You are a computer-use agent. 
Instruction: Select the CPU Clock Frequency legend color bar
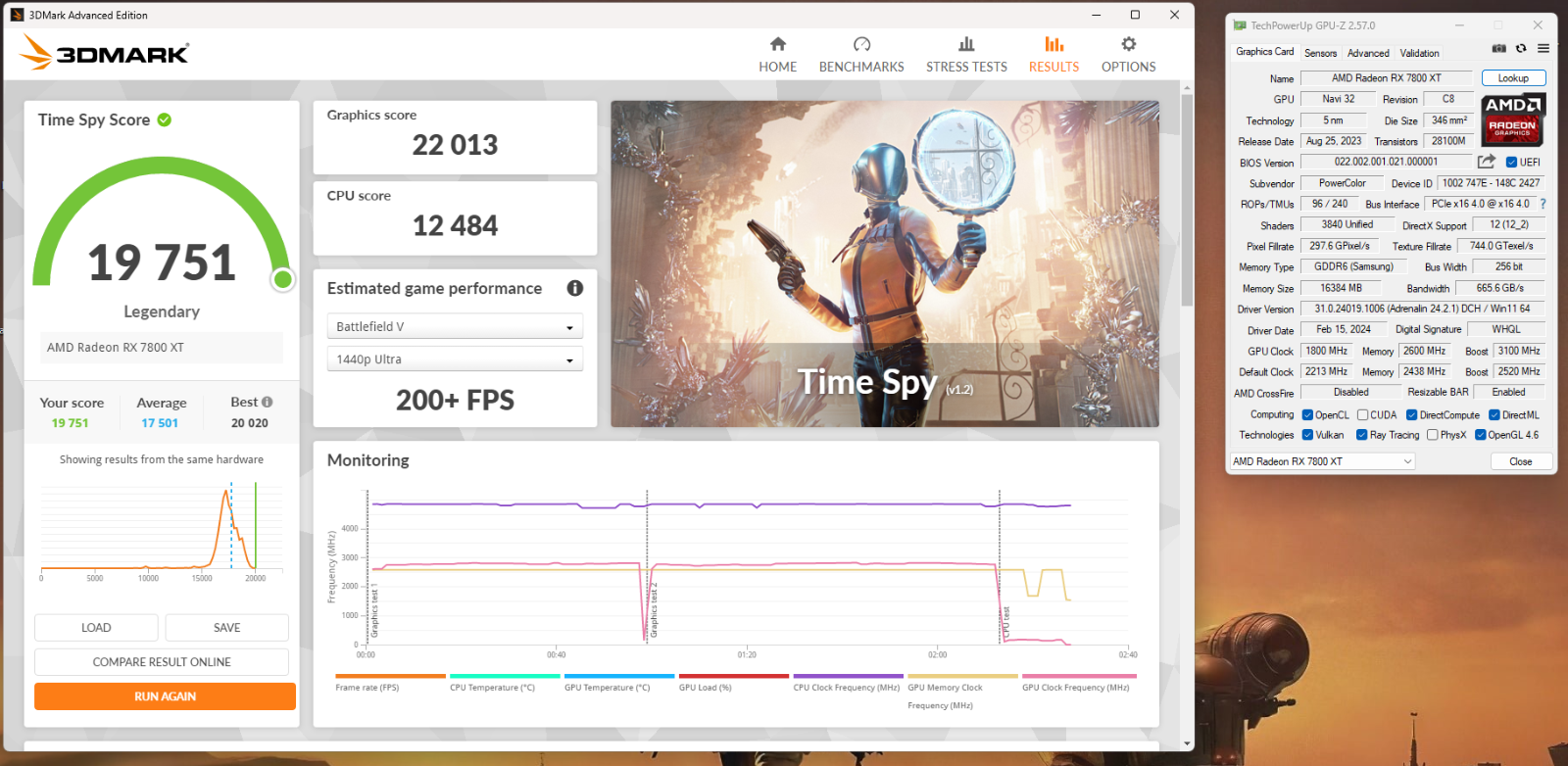pos(849,676)
